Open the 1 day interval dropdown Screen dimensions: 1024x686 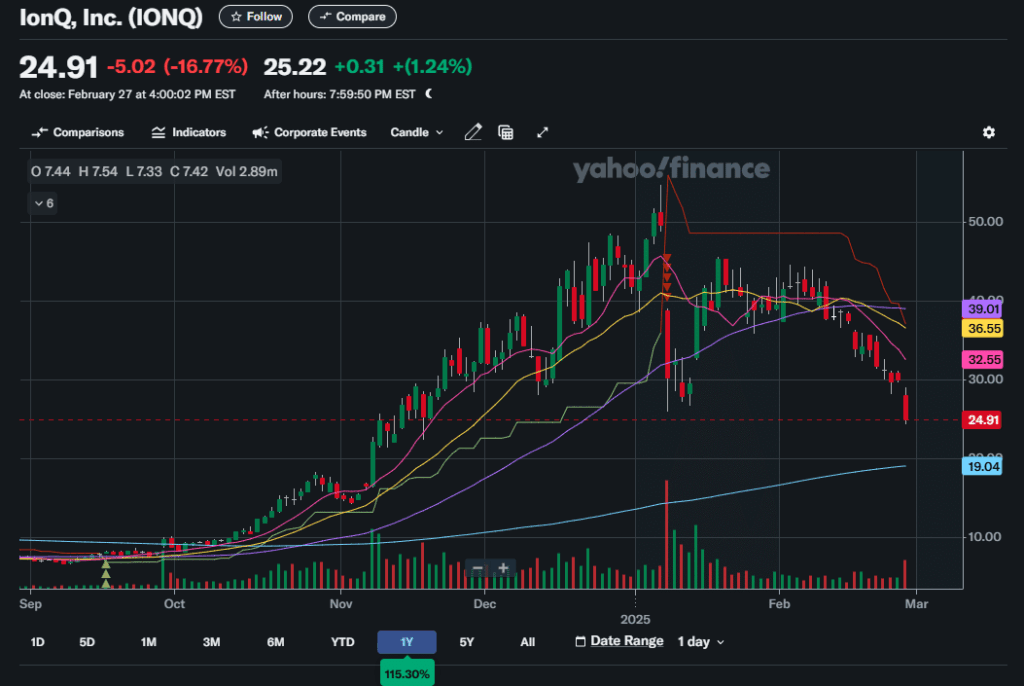[x=700, y=641]
